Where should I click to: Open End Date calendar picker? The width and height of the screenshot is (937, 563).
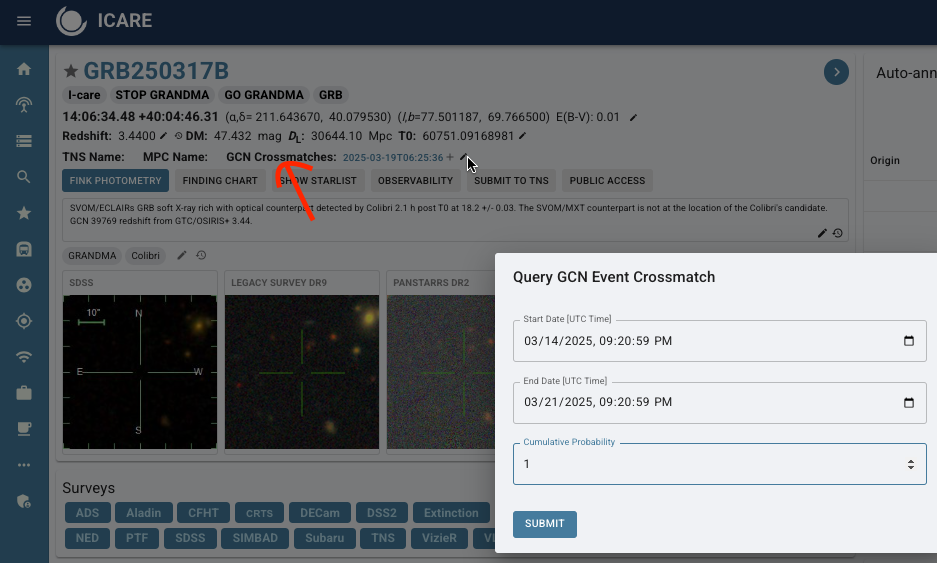[x=908, y=403]
